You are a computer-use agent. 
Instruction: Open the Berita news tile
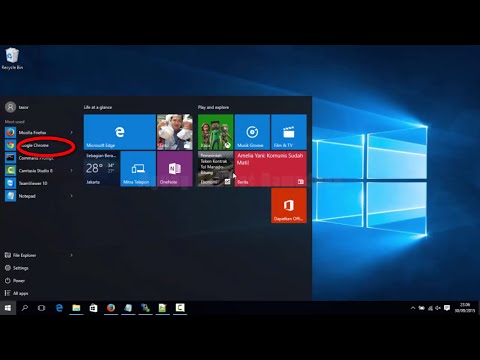[x=271, y=169]
